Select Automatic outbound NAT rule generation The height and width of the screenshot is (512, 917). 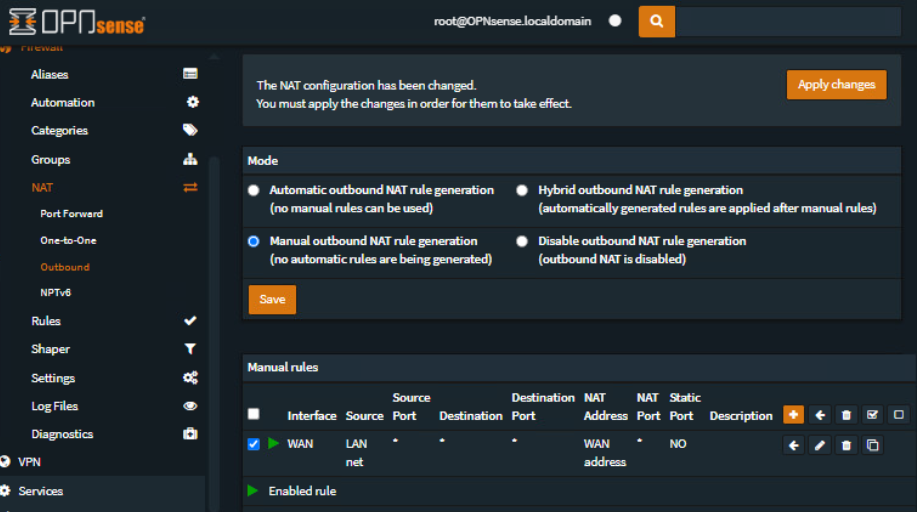pos(253,190)
